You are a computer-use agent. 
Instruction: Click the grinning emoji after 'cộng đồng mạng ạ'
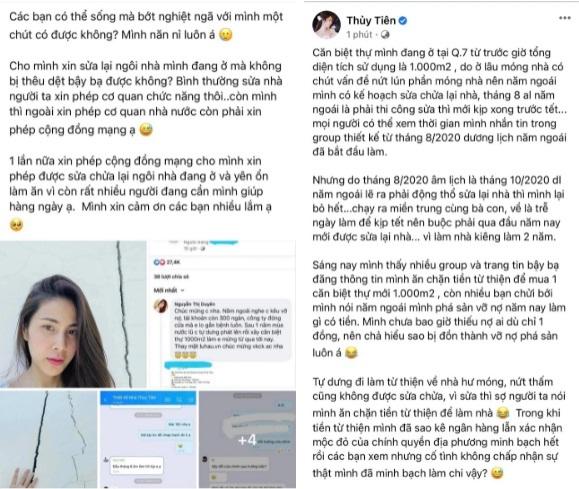point(146,130)
